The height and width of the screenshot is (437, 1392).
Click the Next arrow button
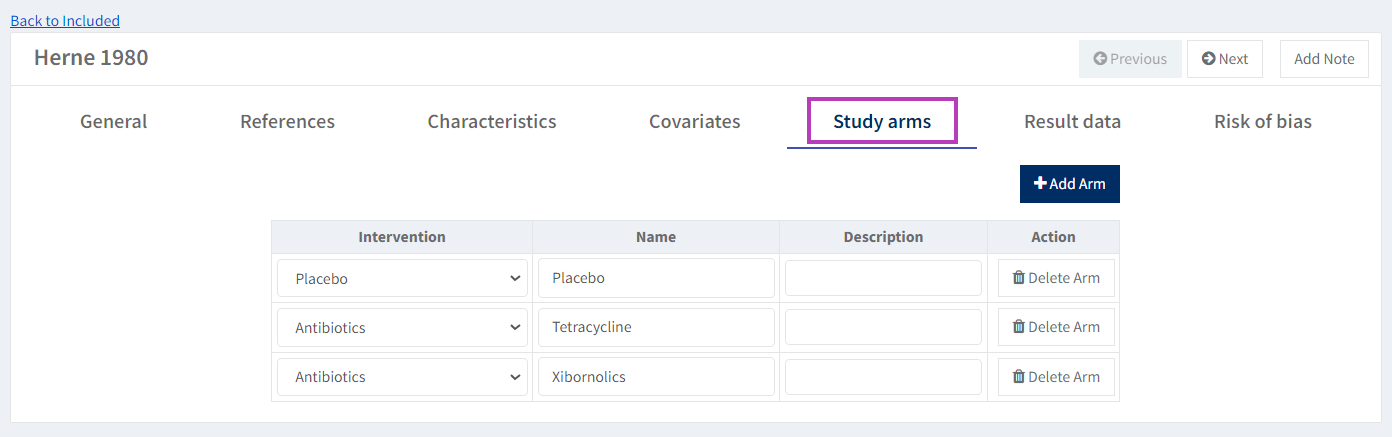[1224, 59]
